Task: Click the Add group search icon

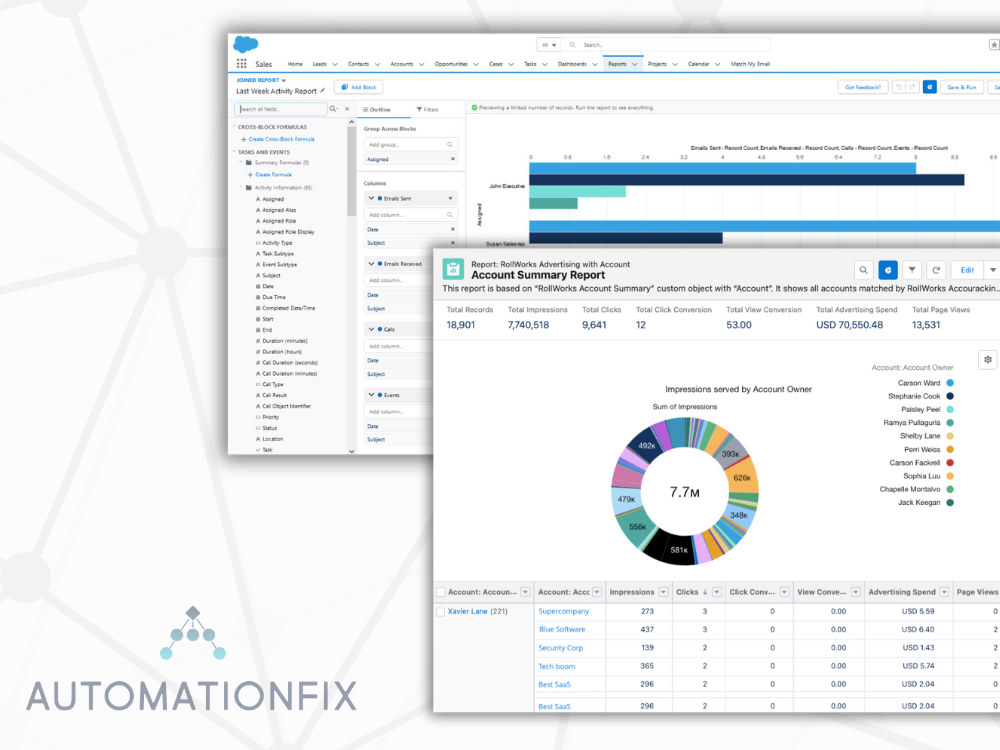Action: [x=450, y=145]
